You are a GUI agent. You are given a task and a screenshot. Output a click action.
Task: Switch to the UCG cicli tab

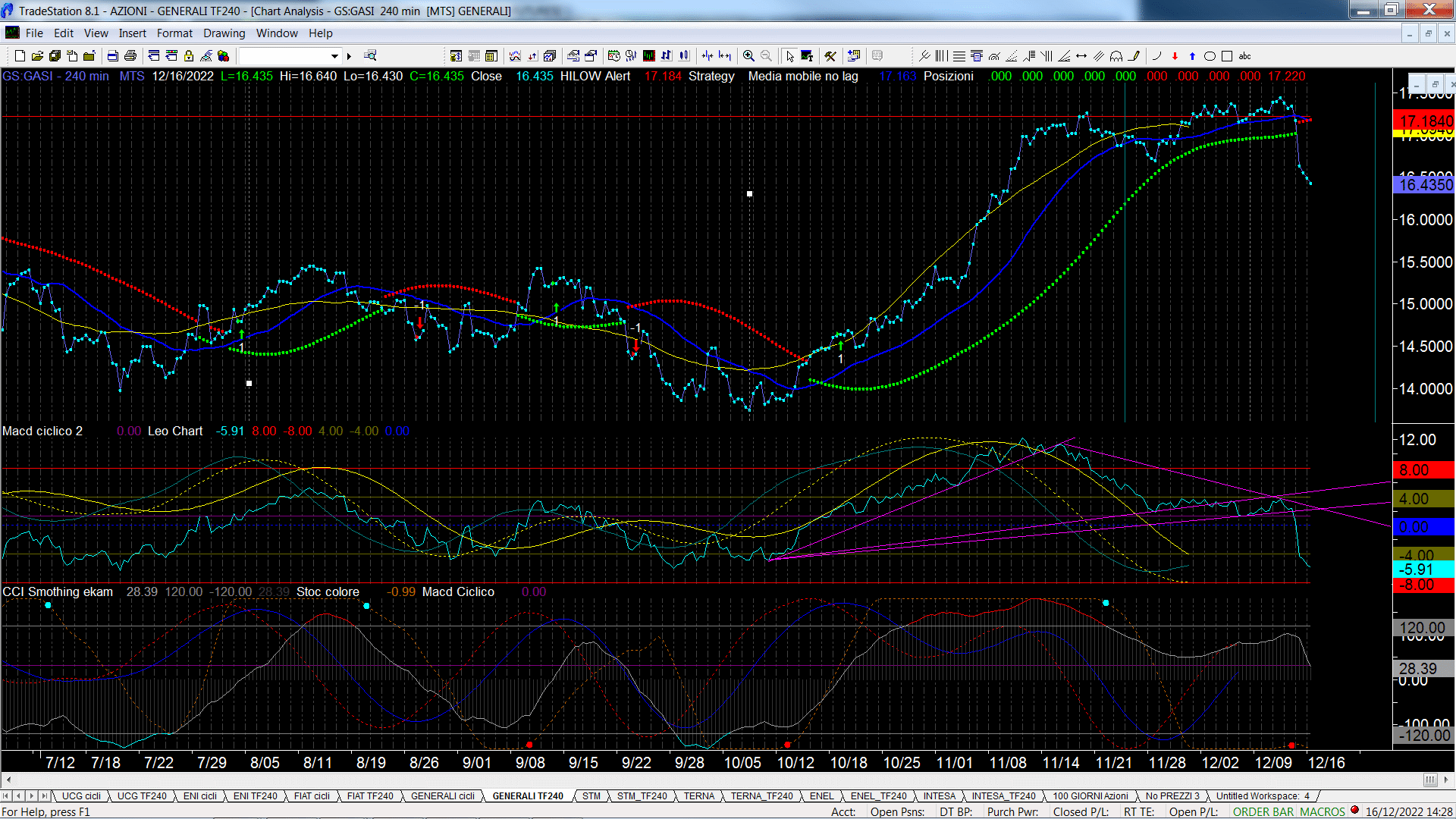81,796
